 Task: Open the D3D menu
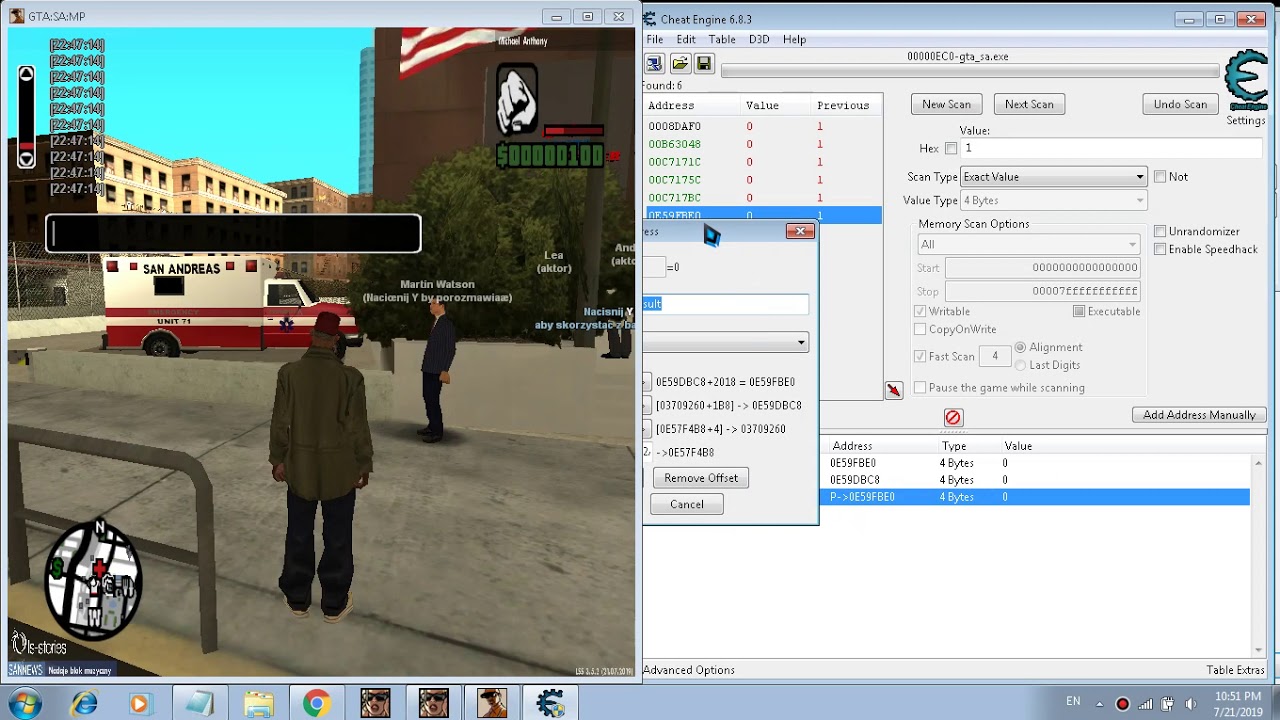tap(759, 39)
